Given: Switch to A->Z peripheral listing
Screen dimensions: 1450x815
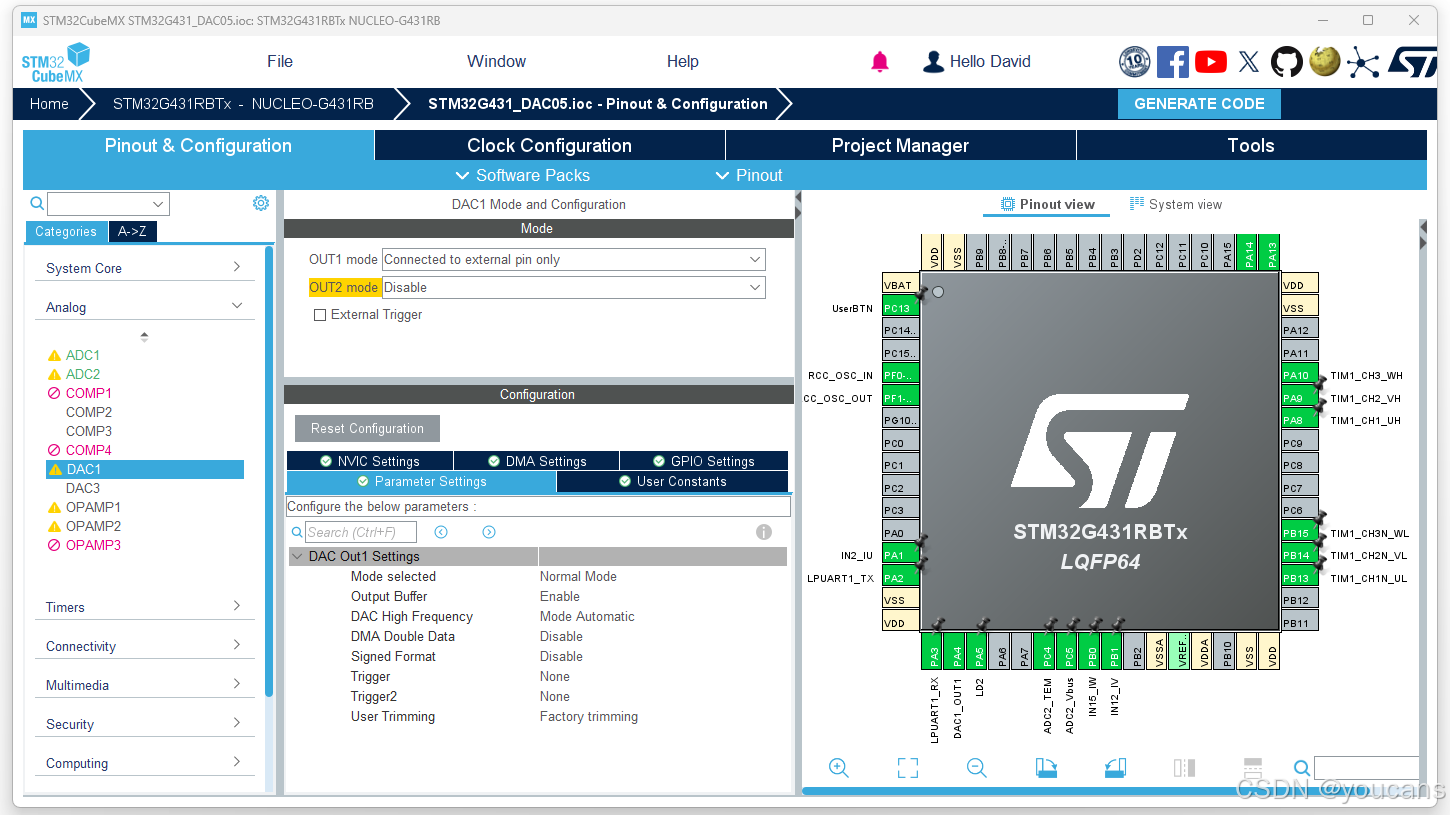Looking at the screenshot, I should 132,232.
